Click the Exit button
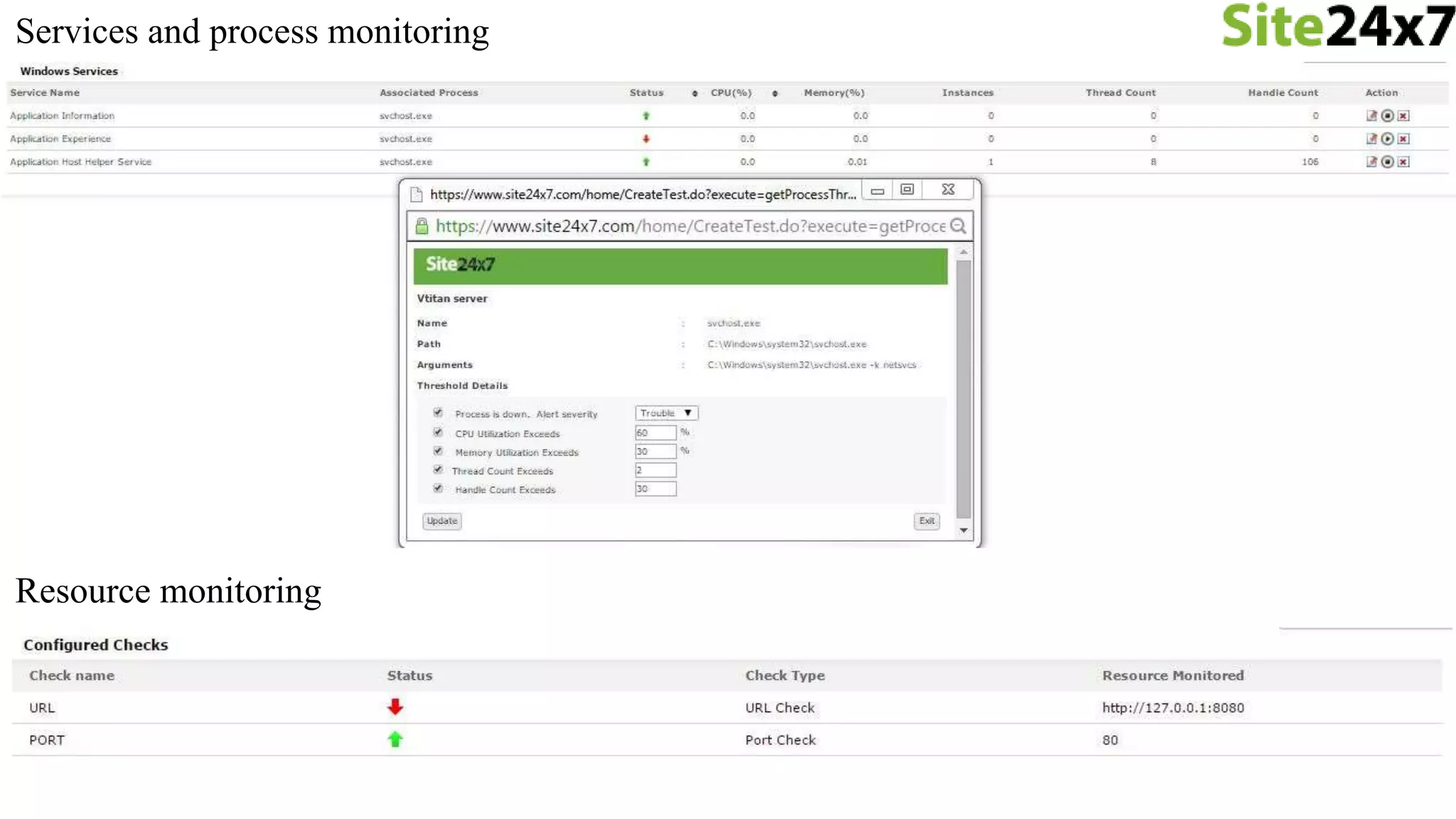 [926, 521]
